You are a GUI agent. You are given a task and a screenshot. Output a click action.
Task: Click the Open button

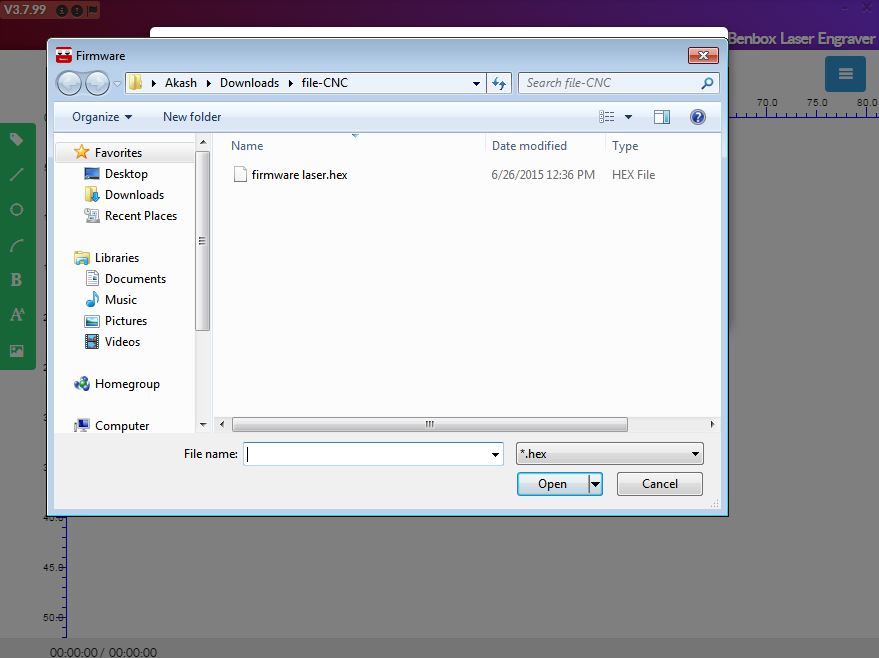(553, 484)
